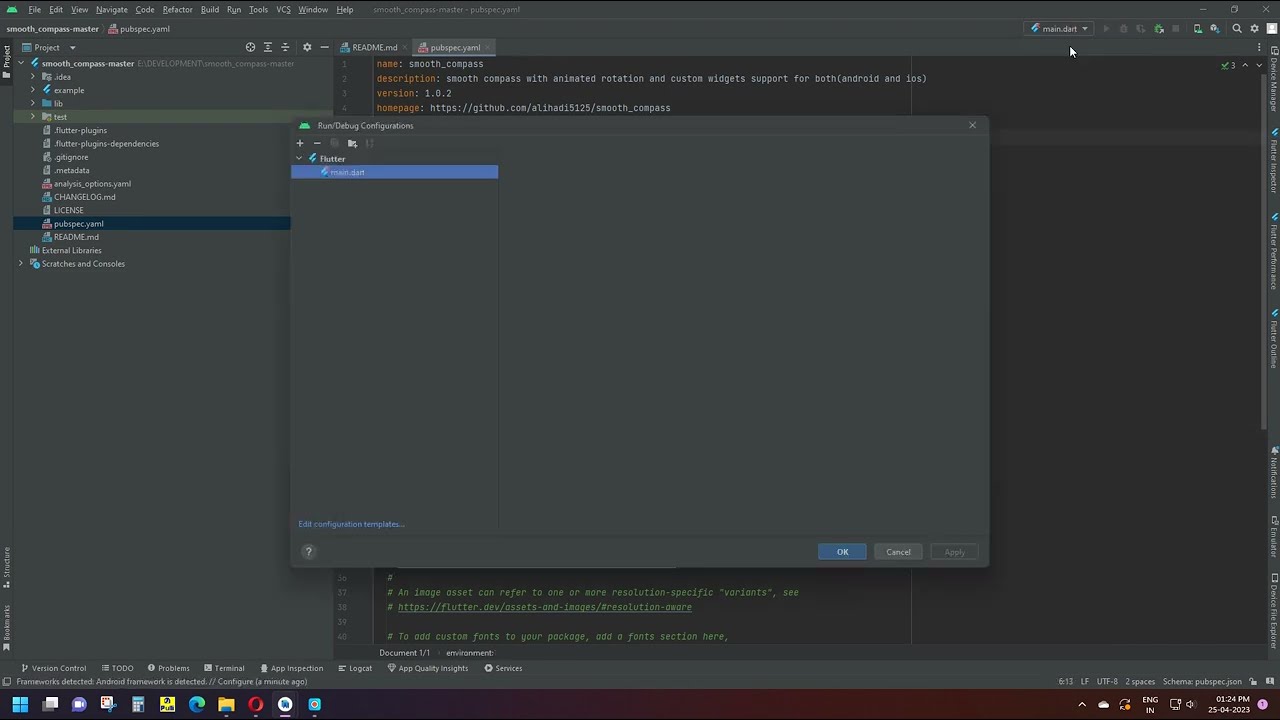Screen dimensions: 1280x720
Task: Expand the .idea folder
Action: point(33,77)
